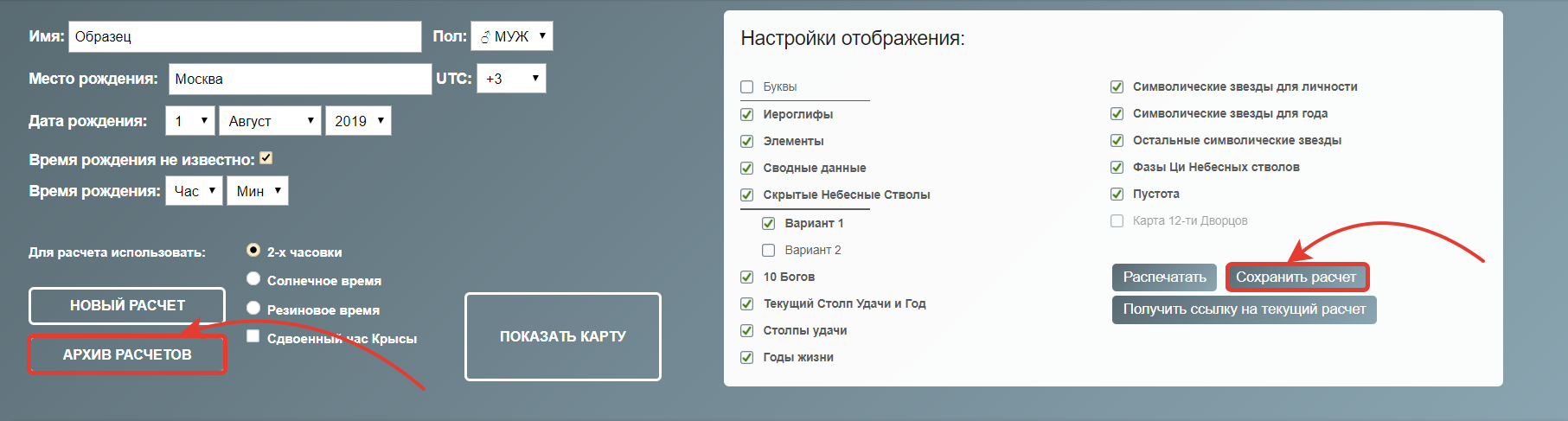Toggle Текущий Столп Удачи и Год checkbox
The image size is (1568, 421).
click(747, 303)
